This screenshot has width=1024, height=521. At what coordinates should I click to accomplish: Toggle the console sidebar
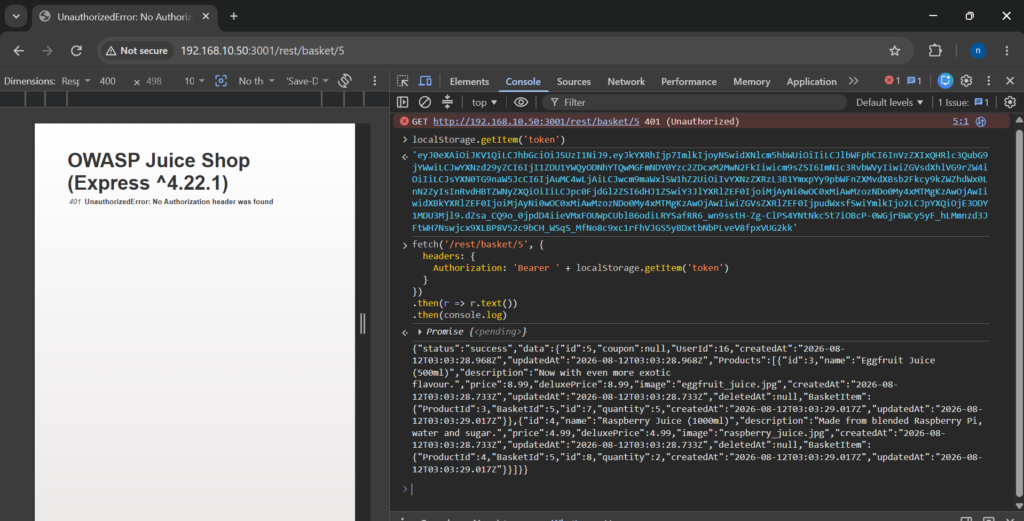(x=402, y=102)
